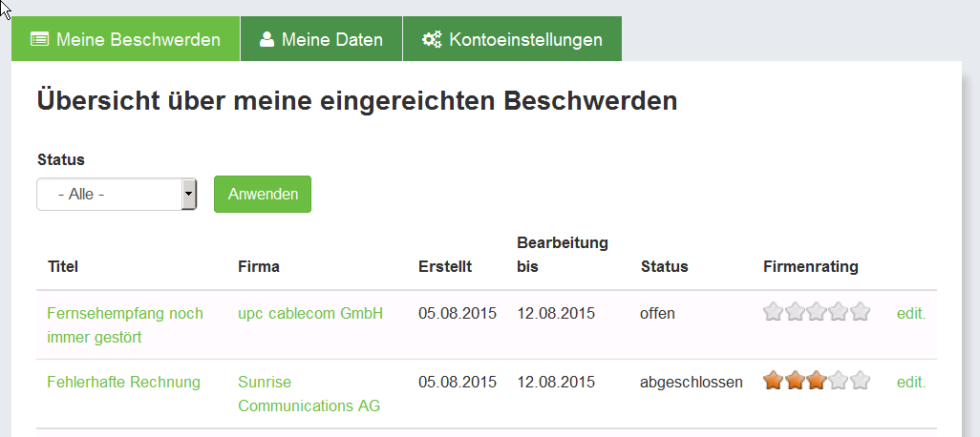Open company link Sunrise Communications AG
Viewport: 980px width, 437px height.
click(309, 394)
